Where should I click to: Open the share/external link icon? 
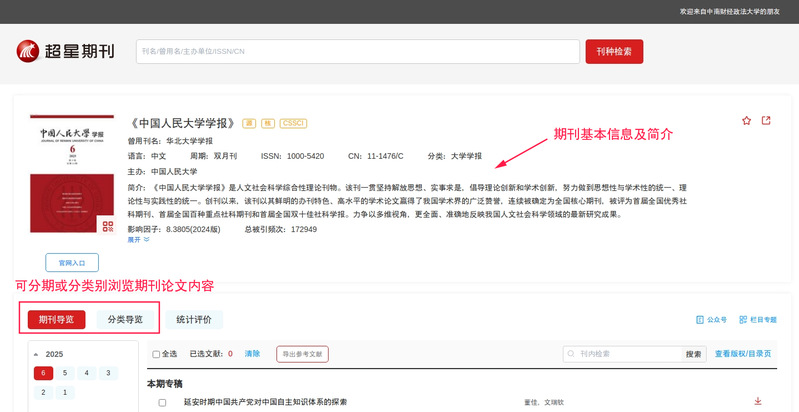(766, 121)
